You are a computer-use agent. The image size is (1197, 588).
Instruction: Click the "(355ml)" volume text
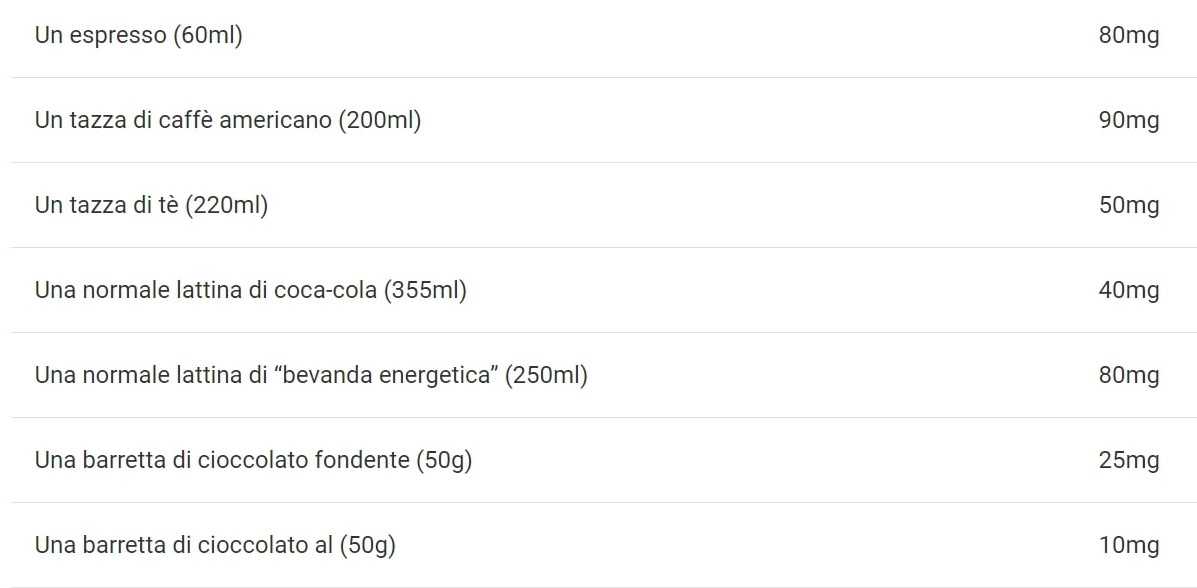(425, 291)
